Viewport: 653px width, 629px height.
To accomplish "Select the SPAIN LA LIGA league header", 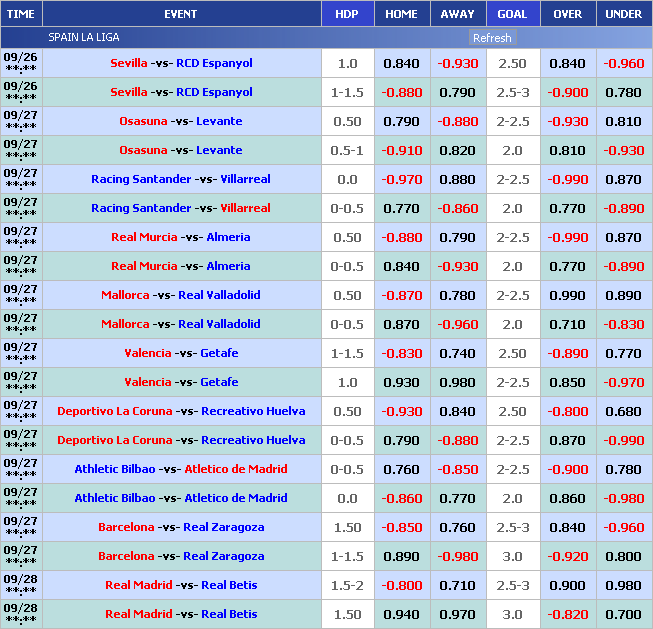I will point(84,37).
